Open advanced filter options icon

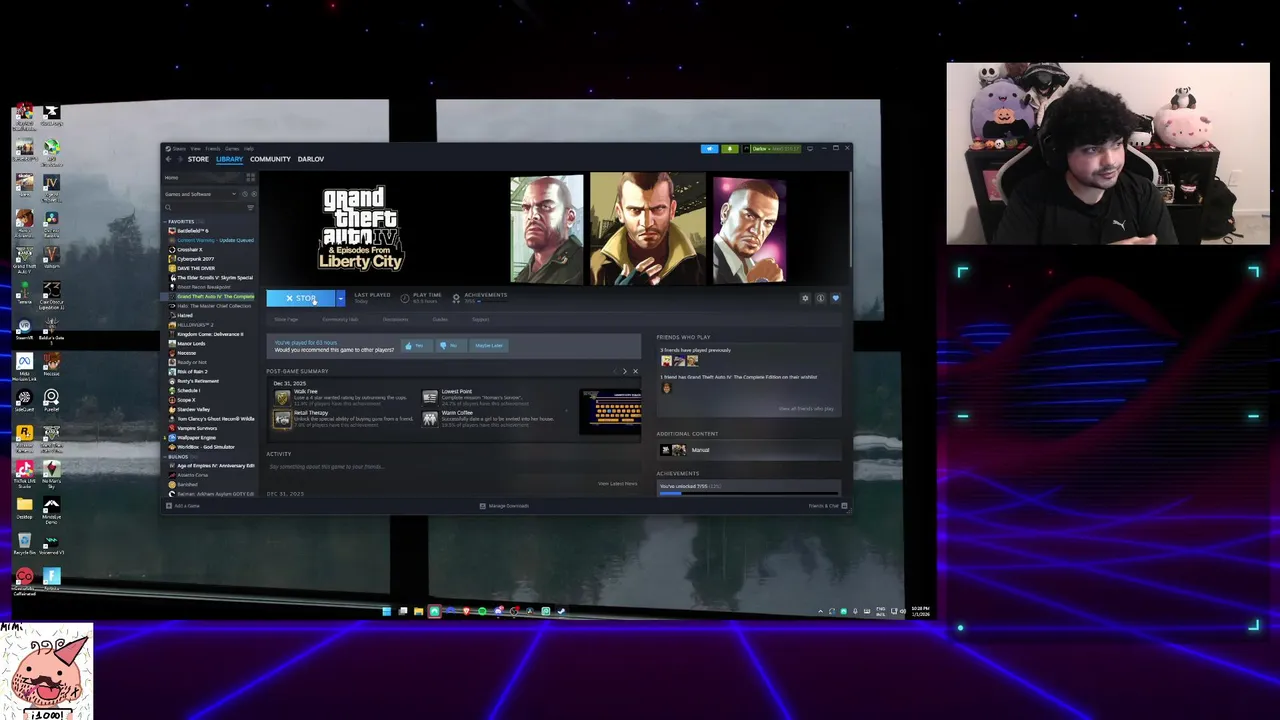(x=250, y=207)
